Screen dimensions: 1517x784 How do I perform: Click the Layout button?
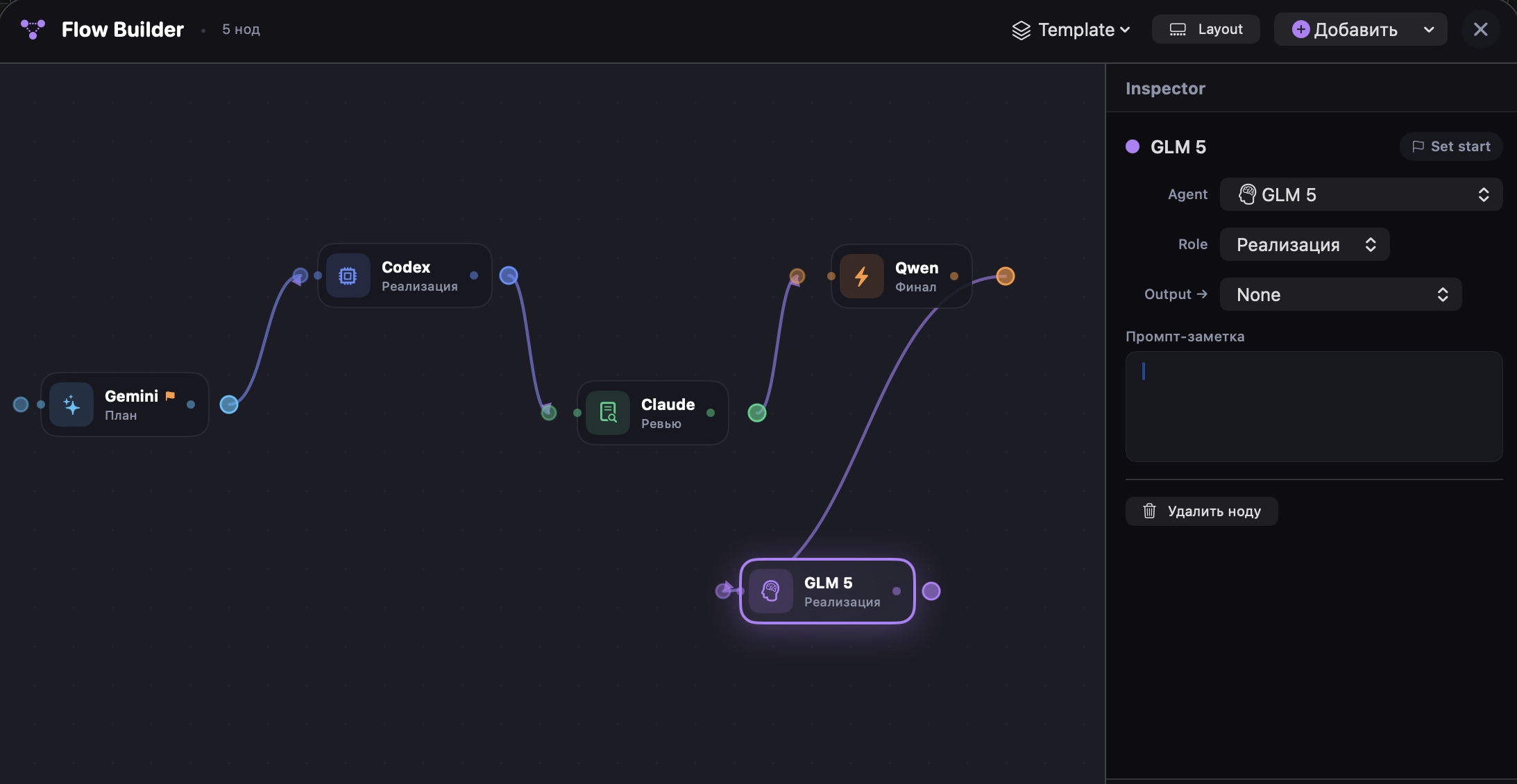[x=1205, y=29]
